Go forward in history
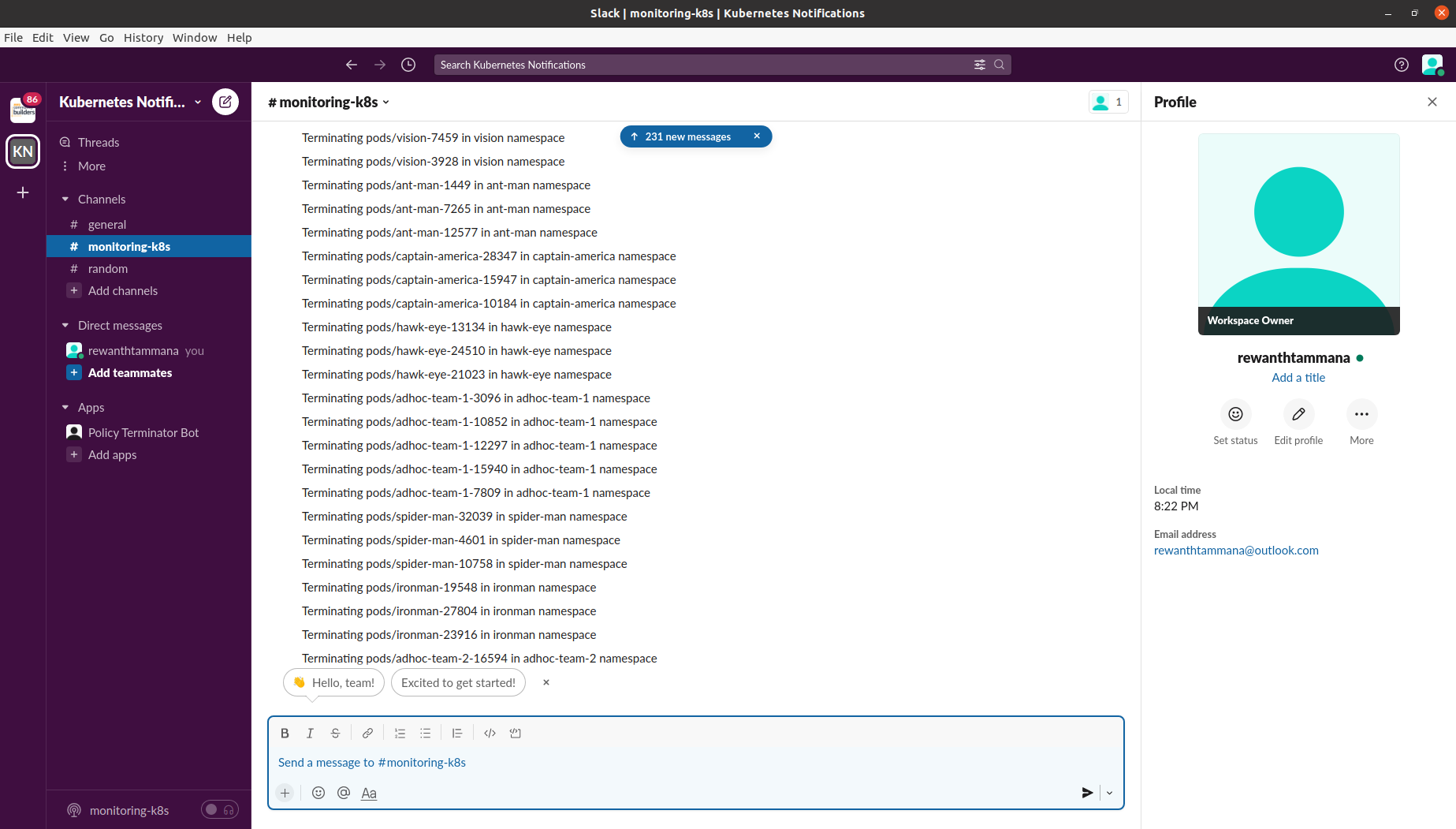Screen dimensions: 1456x829 (x=380, y=65)
